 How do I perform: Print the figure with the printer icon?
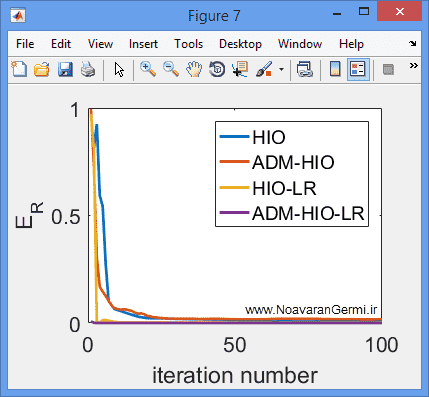(88, 70)
